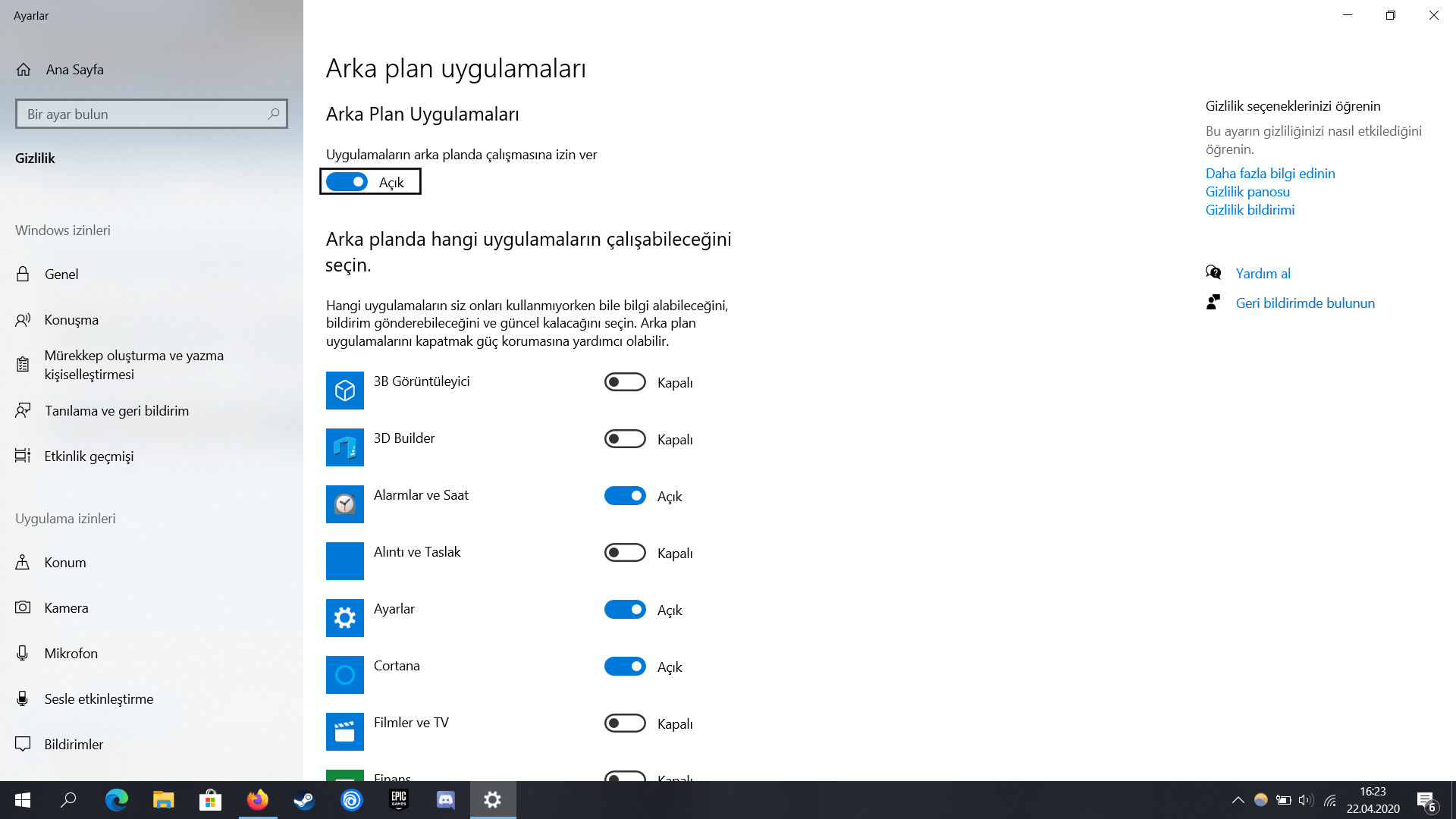
Task: Click the 3B Görüntüleyici app icon
Action: tap(344, 391)
